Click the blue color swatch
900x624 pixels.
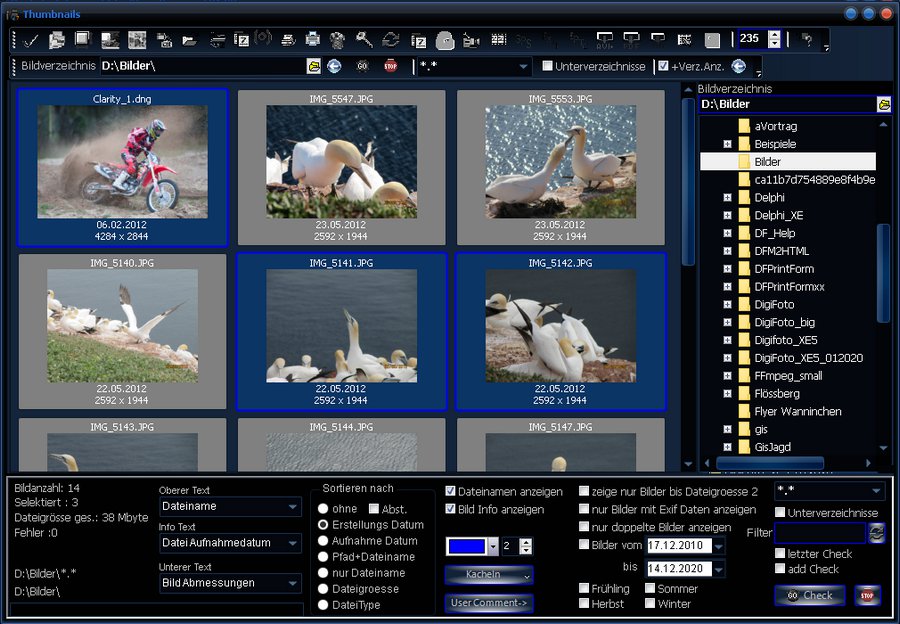pyautogui.click(x=466, y=546)
